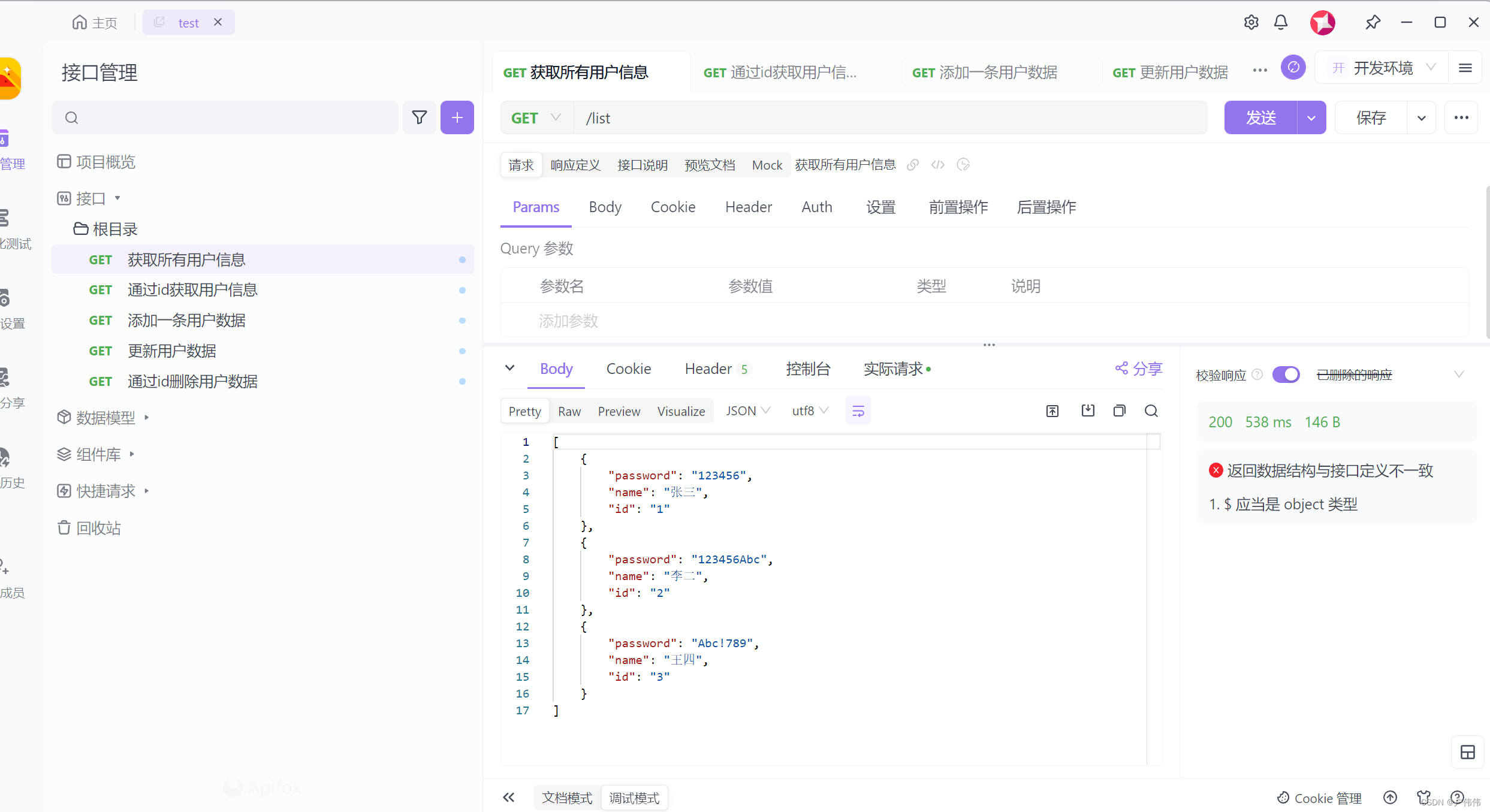Image resolution: width=1490 pixels, height=812 pixels.
Task: Click the purple refresh circle icon near tabs
Action: [1293, 67]
